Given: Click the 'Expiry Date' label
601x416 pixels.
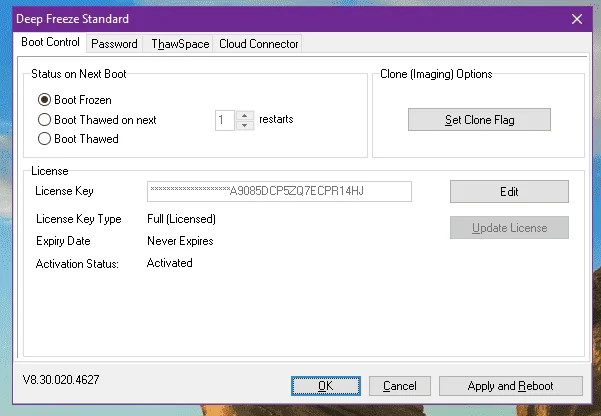Looking at the screenshot, I should [x=63, y=241].
